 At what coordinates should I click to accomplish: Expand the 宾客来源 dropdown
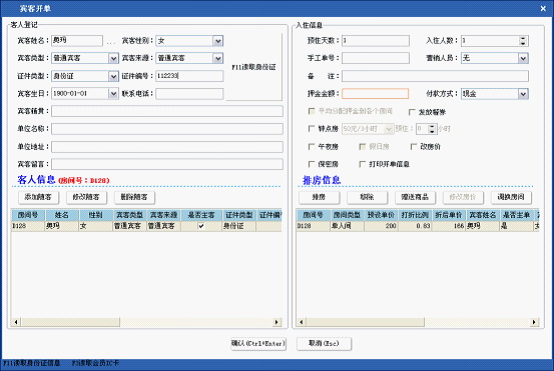pyautogui.click(x=218, y=58)
